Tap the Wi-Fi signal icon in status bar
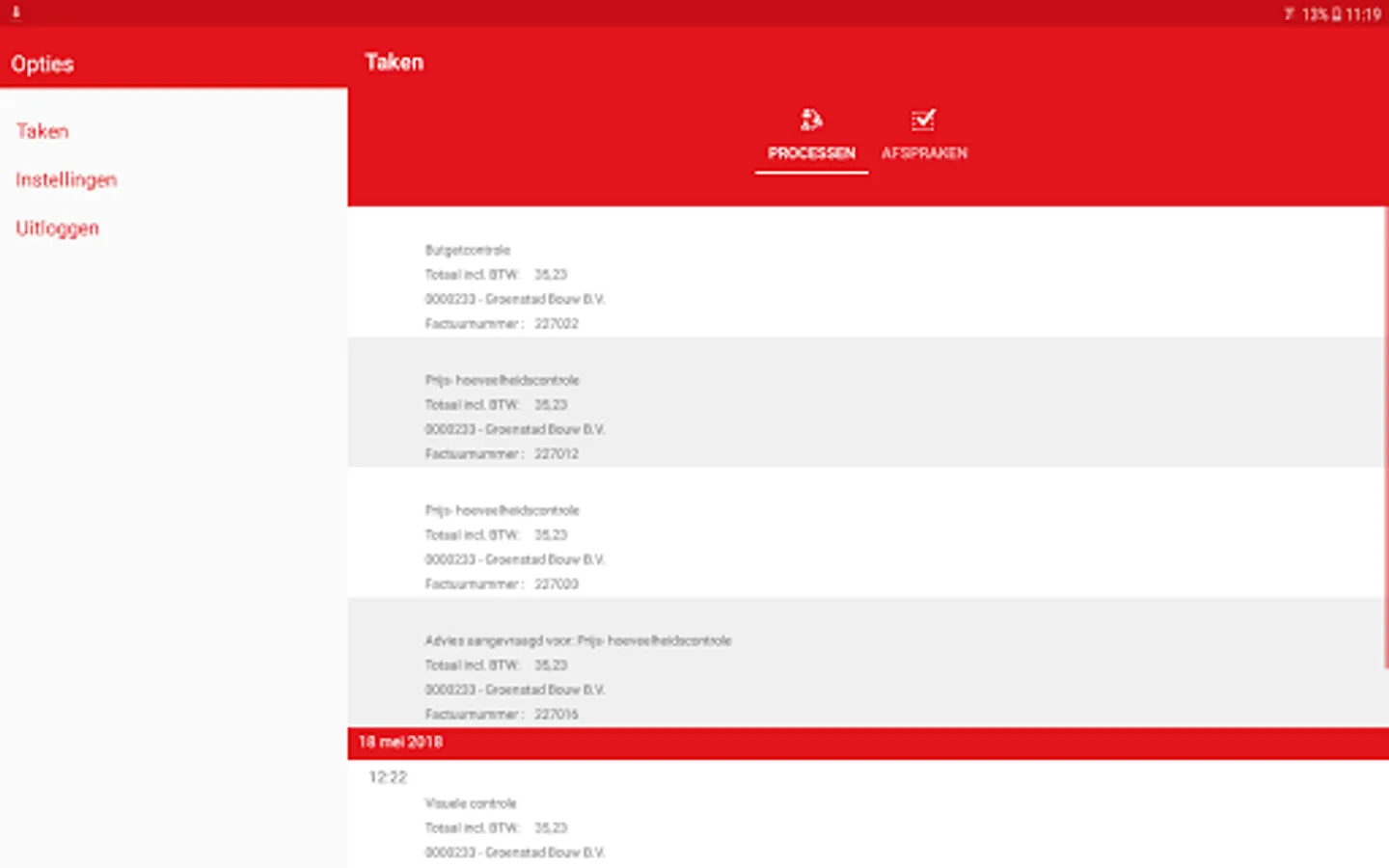The image size is (1389, 868). coord(1290,14)
